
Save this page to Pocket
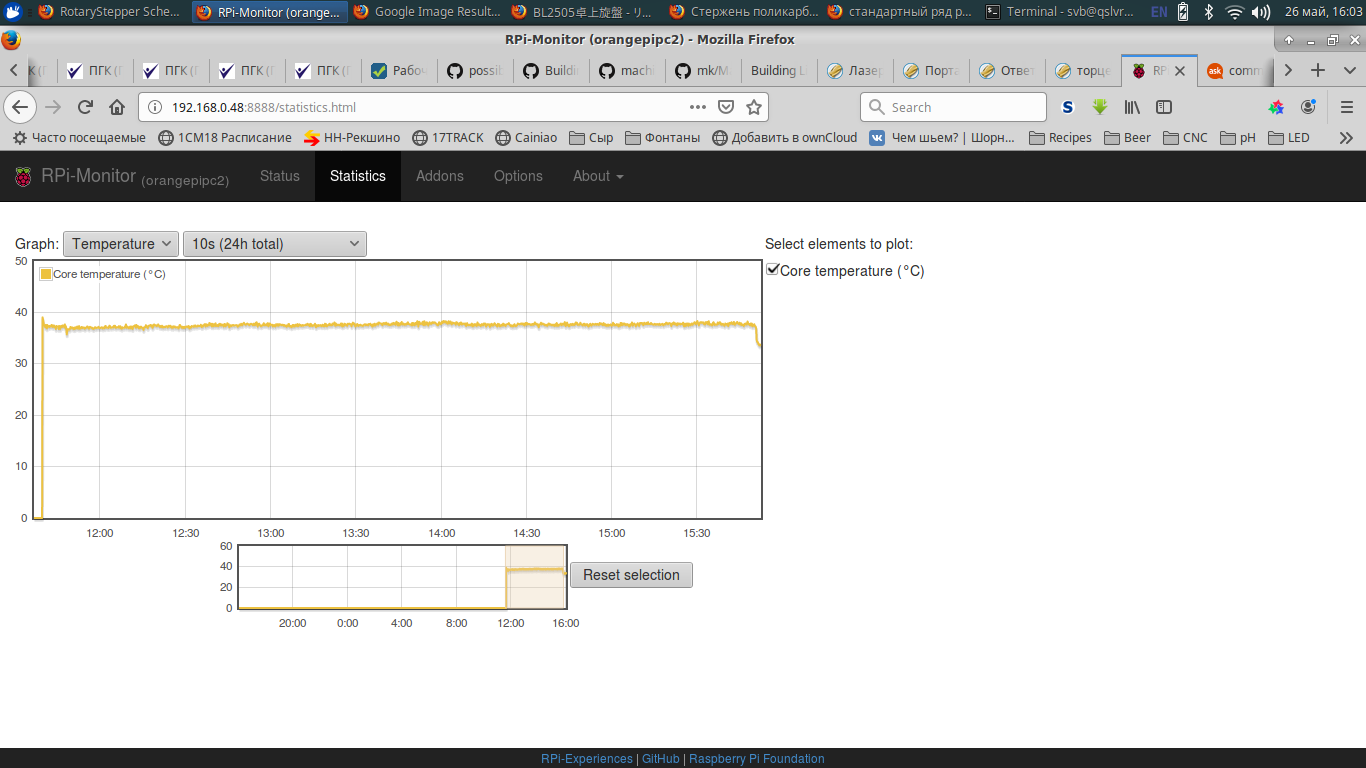[x=727, y=107]
